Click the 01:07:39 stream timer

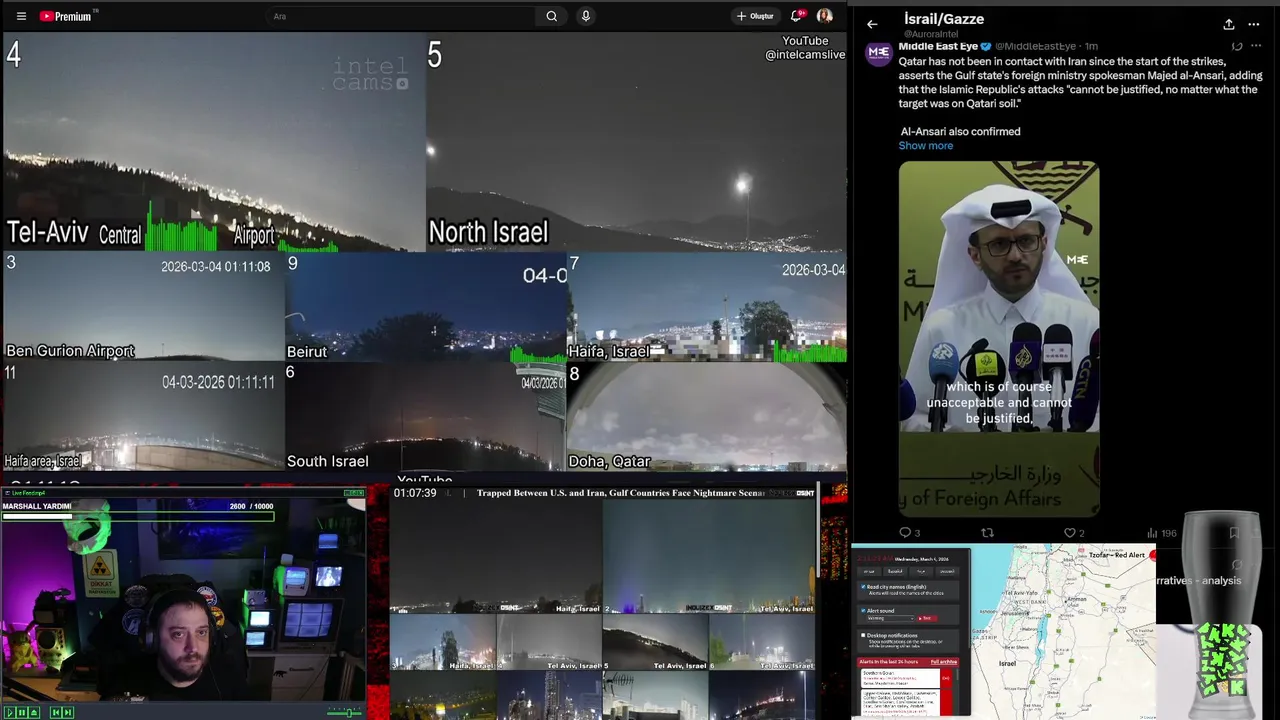point(415,493)
